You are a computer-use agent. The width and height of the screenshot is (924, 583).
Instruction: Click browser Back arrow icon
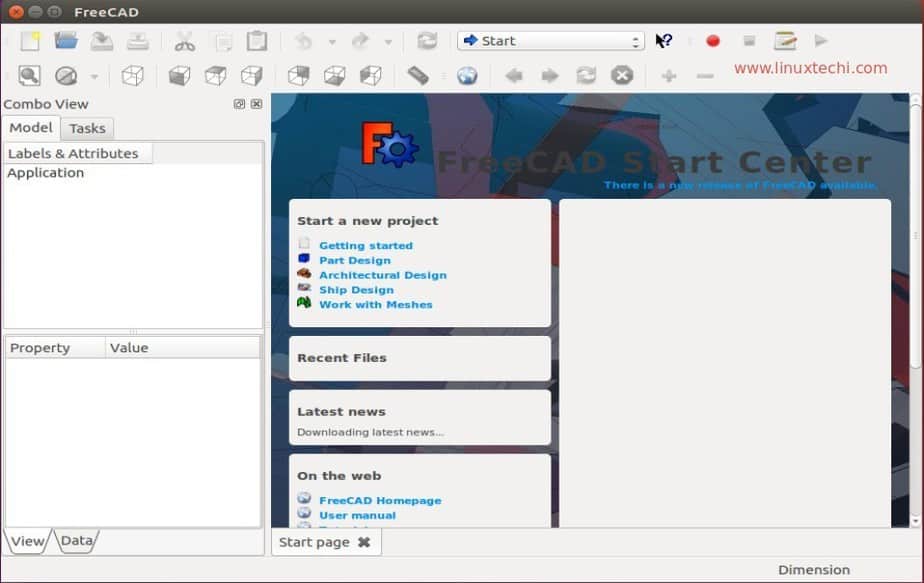pos(514,75)
